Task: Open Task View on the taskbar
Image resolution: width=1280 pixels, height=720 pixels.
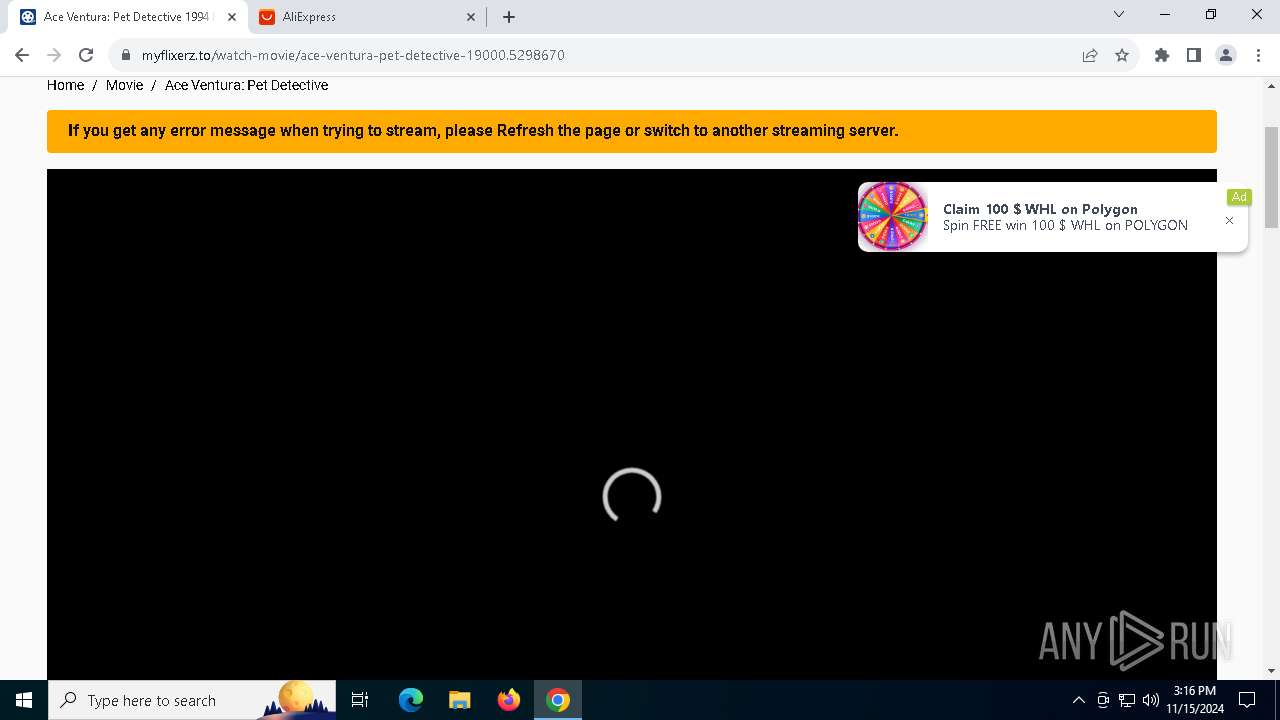Action: tap(360, 700)
